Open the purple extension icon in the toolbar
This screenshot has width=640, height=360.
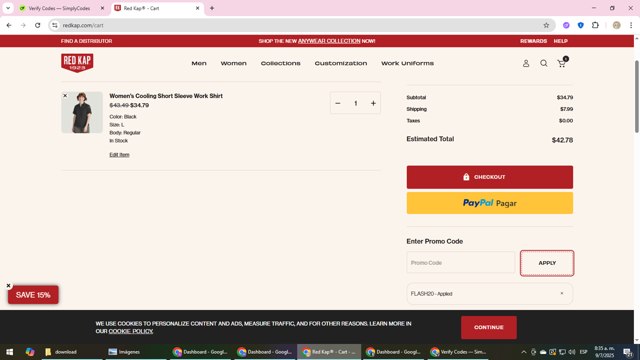[566, 25]
